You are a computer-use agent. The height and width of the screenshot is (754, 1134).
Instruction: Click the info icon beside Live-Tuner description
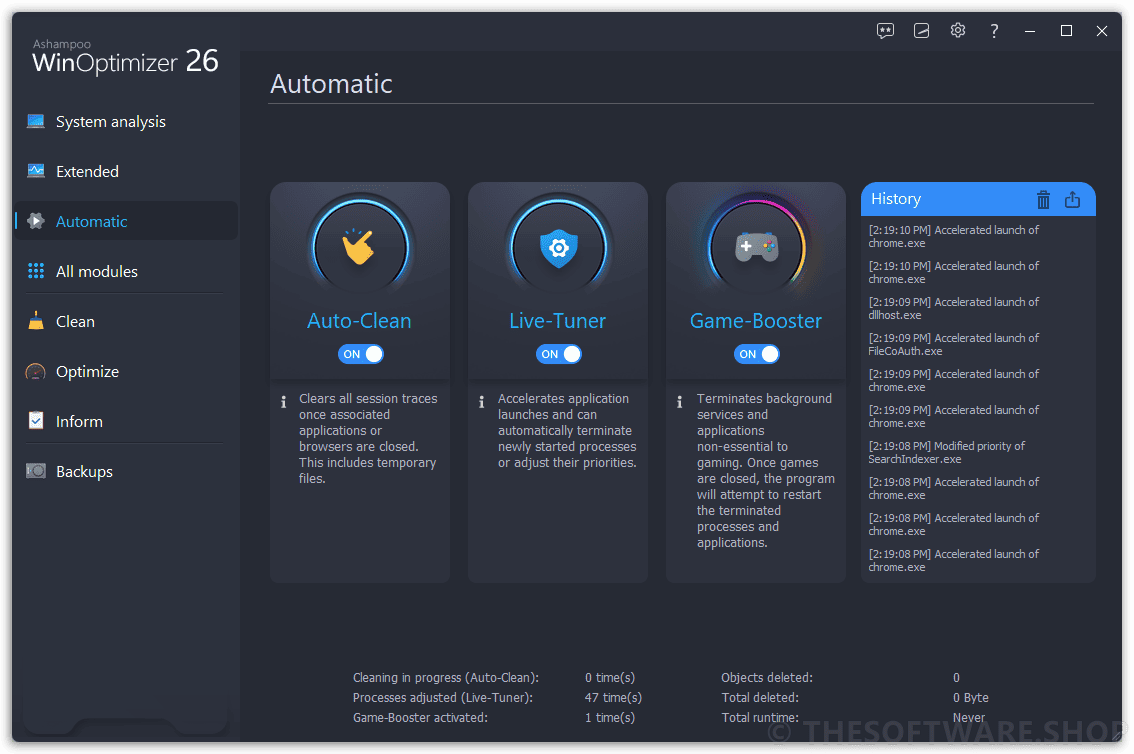482,401
